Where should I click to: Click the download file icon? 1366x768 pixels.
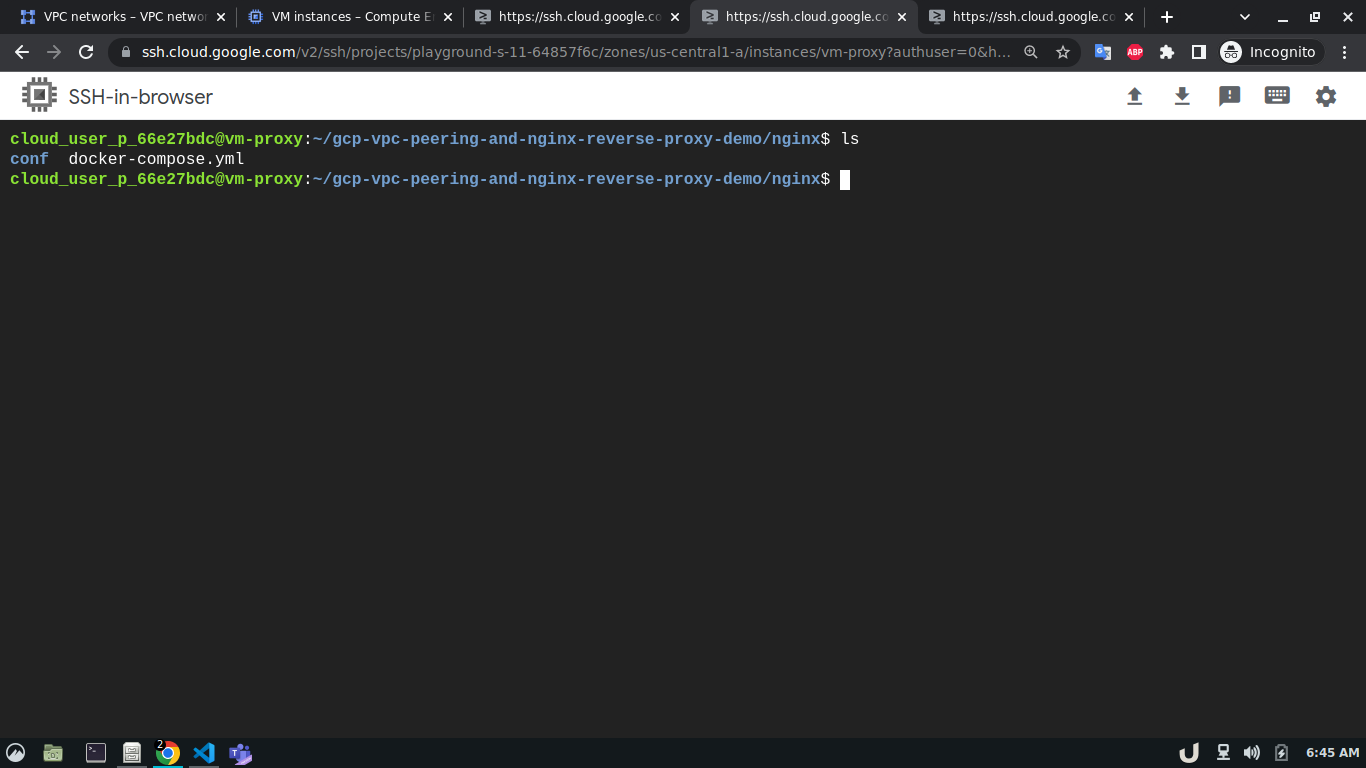1182,96
